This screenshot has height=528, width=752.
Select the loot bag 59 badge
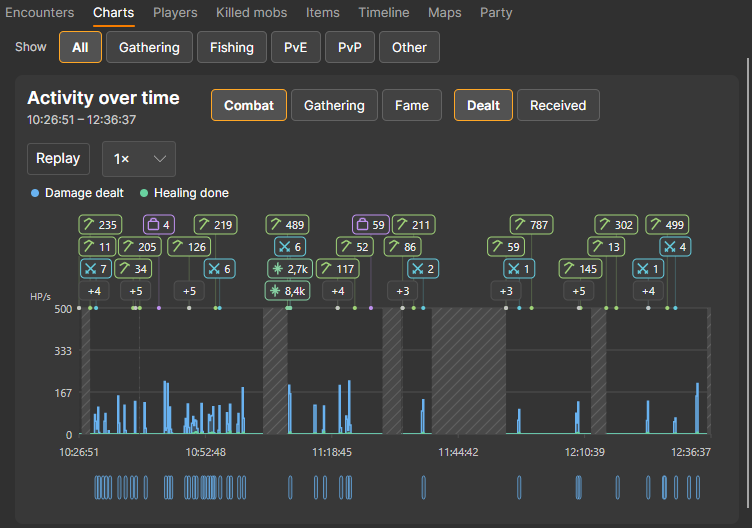pyautogui.click(x=371, y=224)
